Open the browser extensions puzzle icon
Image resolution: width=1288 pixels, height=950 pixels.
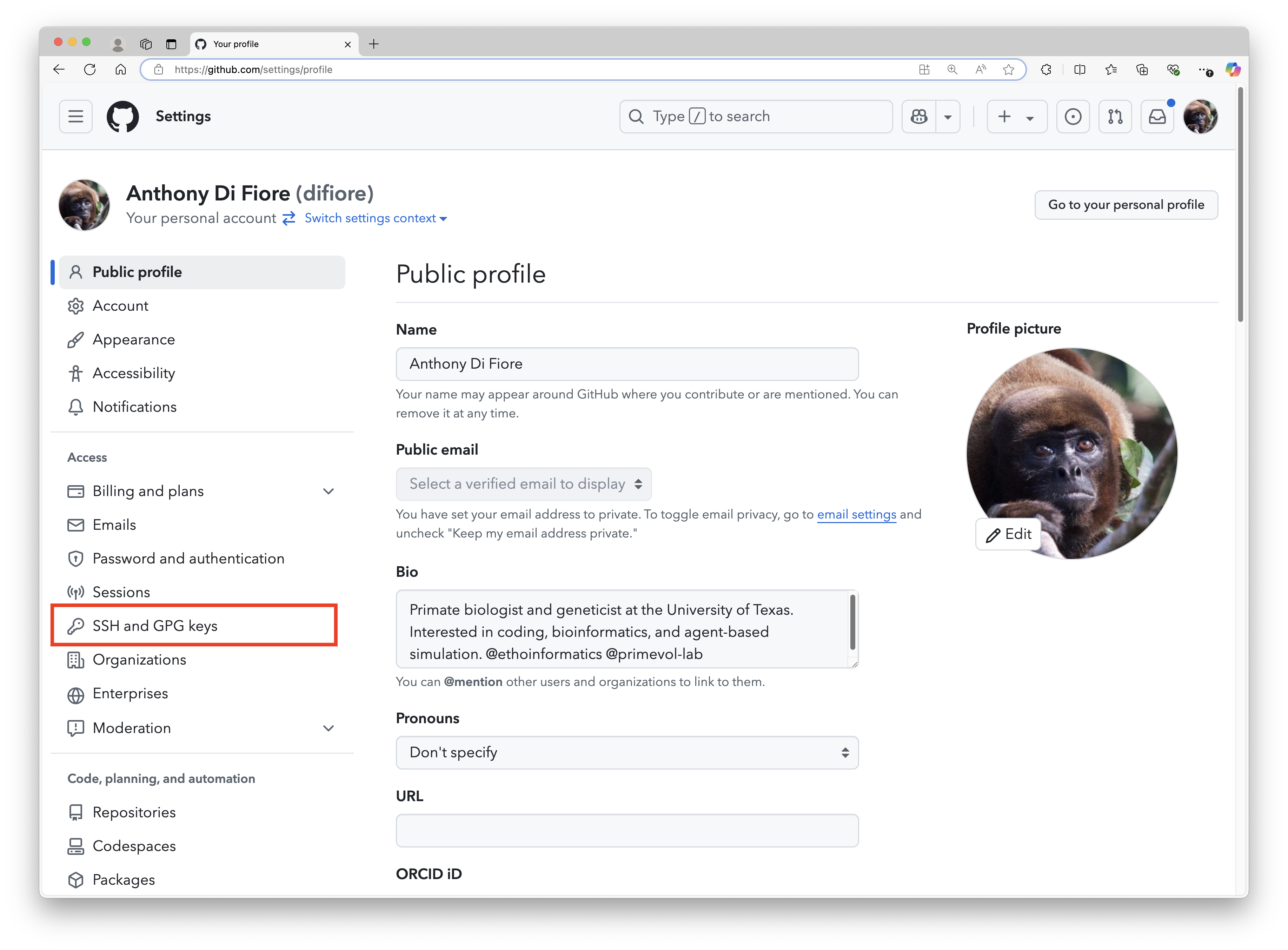pos(1046,70)
